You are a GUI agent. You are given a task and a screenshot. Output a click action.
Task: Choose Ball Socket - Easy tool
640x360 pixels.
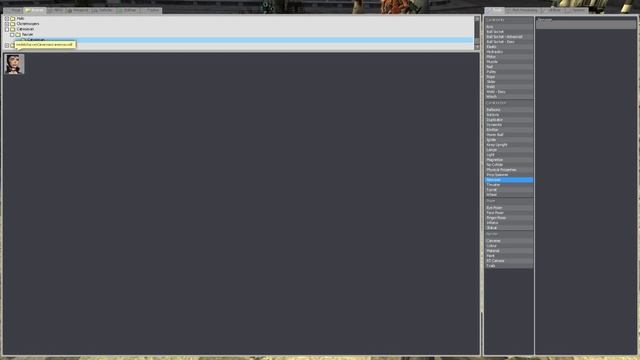click(x=509, y=42)
